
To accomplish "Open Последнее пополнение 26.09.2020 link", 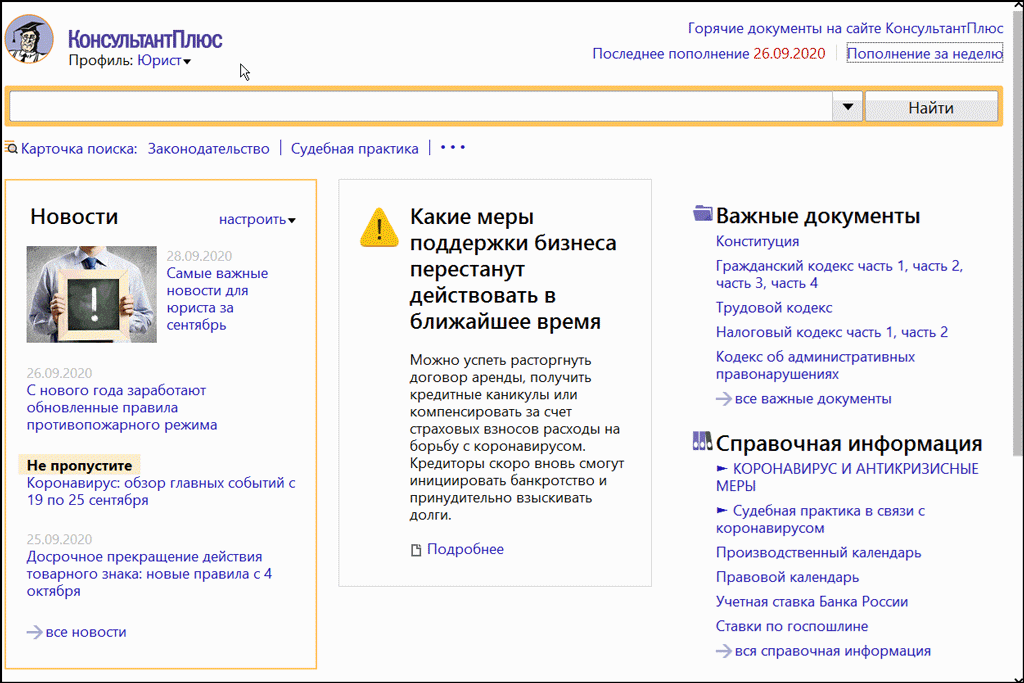I will point(709,54).
